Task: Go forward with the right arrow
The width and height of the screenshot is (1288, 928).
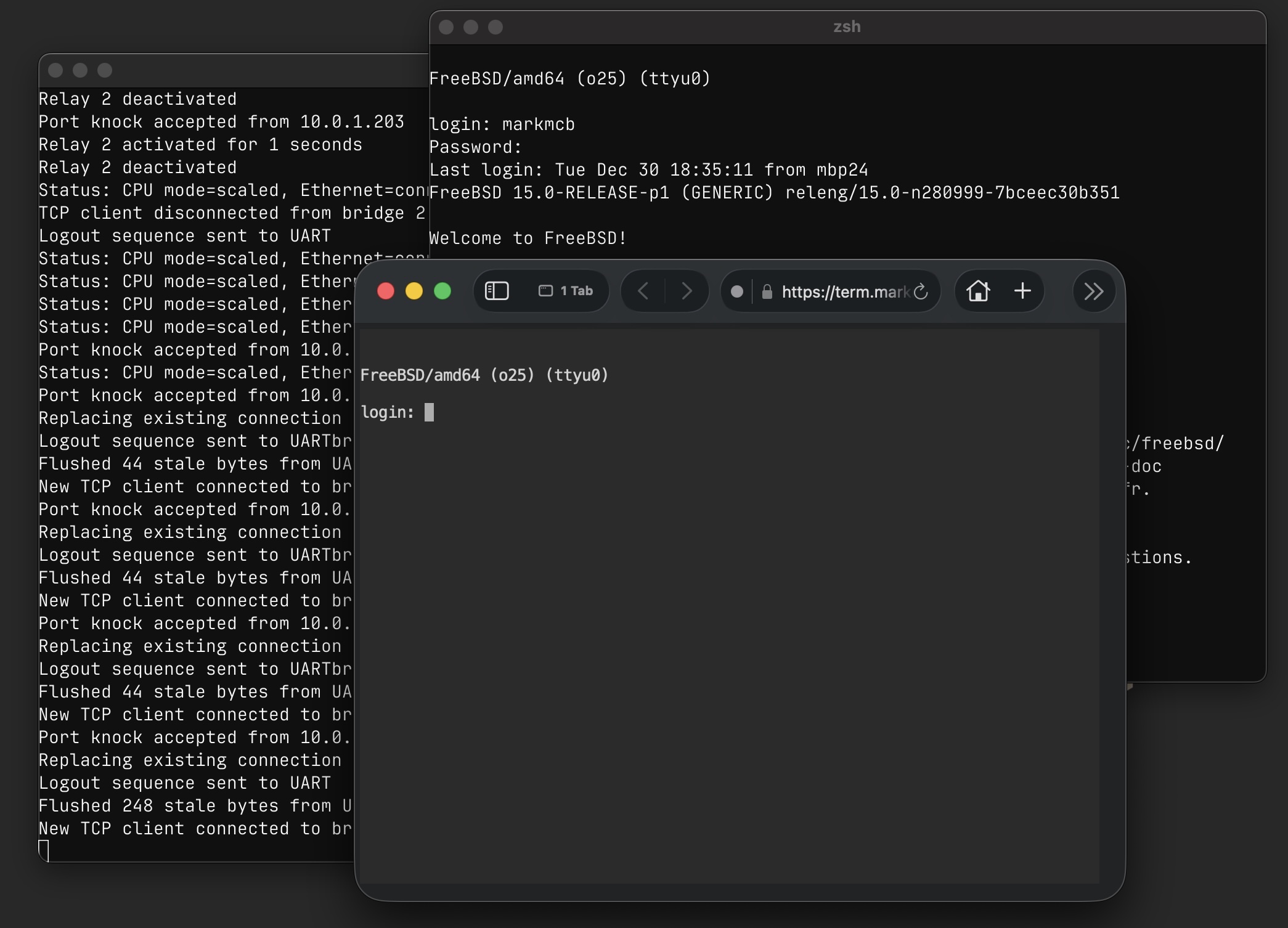Action: [687, 291]
